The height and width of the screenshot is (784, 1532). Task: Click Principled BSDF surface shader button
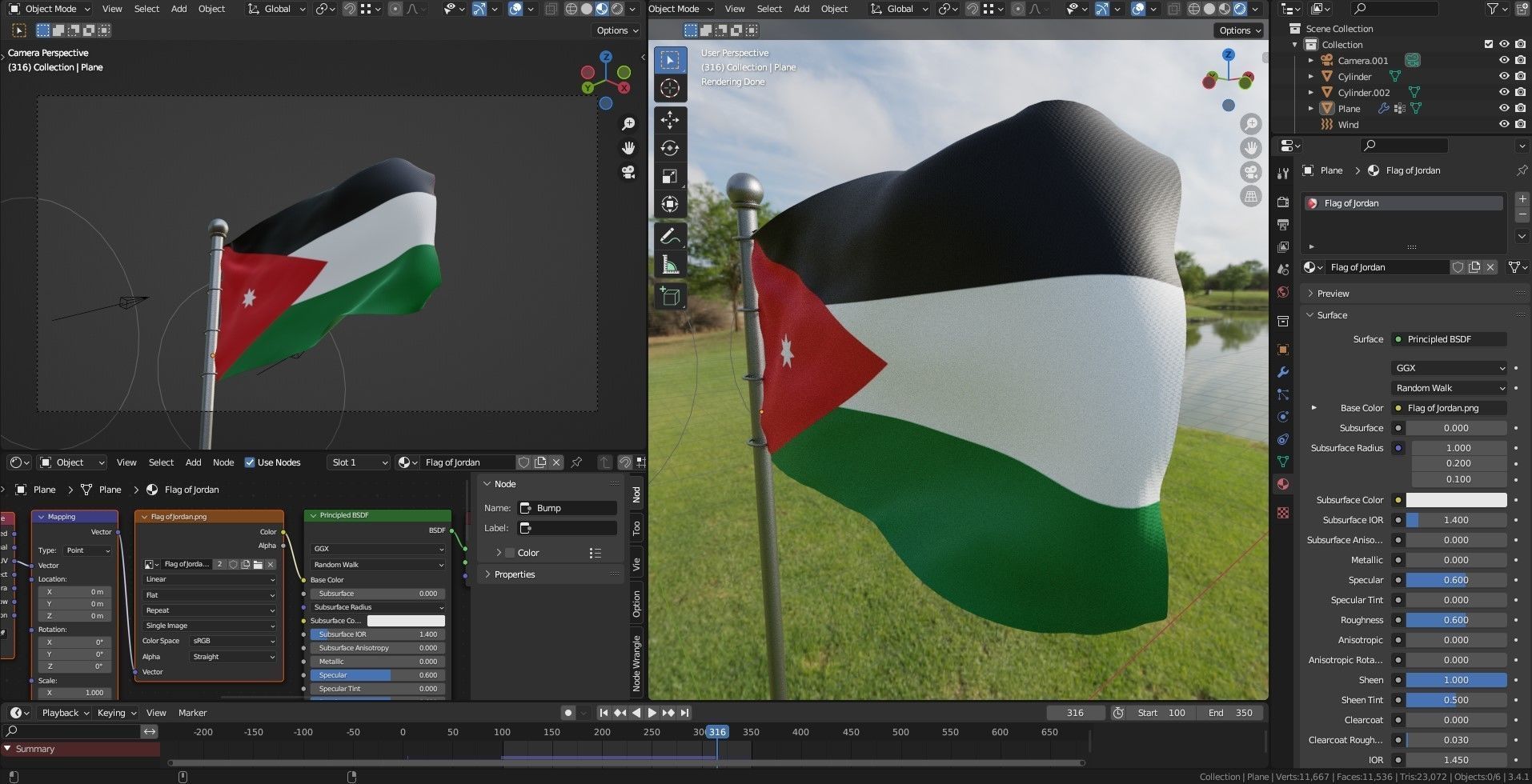pos(1449,339)
